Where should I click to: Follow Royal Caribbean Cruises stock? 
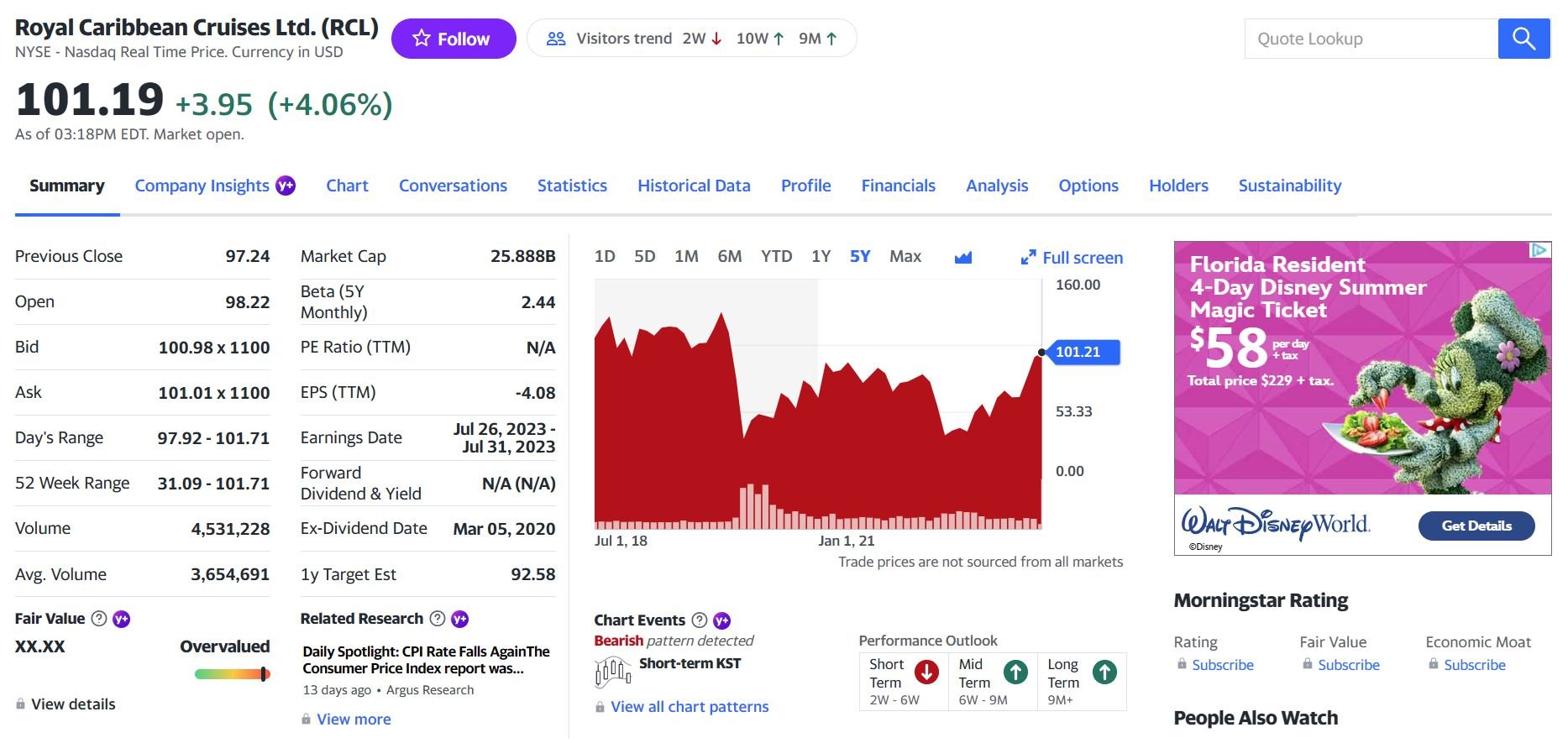pyautogui.click(x=454, y=39)
